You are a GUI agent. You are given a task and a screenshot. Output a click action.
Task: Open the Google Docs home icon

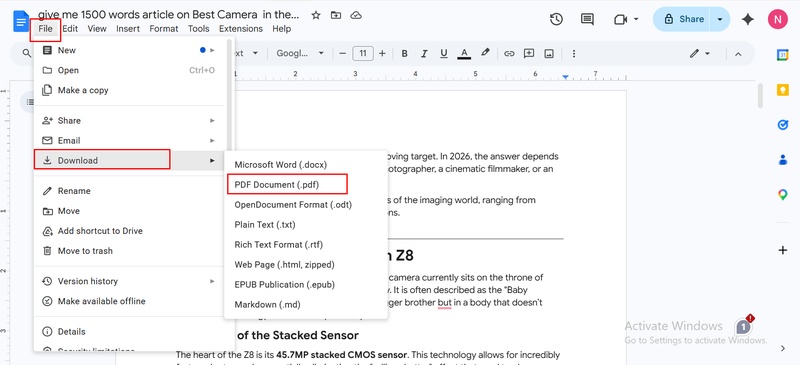[21, 22]
